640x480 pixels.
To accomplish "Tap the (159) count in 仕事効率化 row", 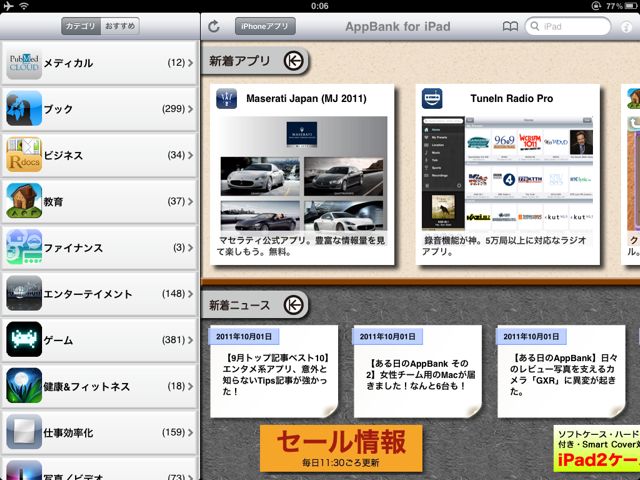I will [x=173, y=432].
